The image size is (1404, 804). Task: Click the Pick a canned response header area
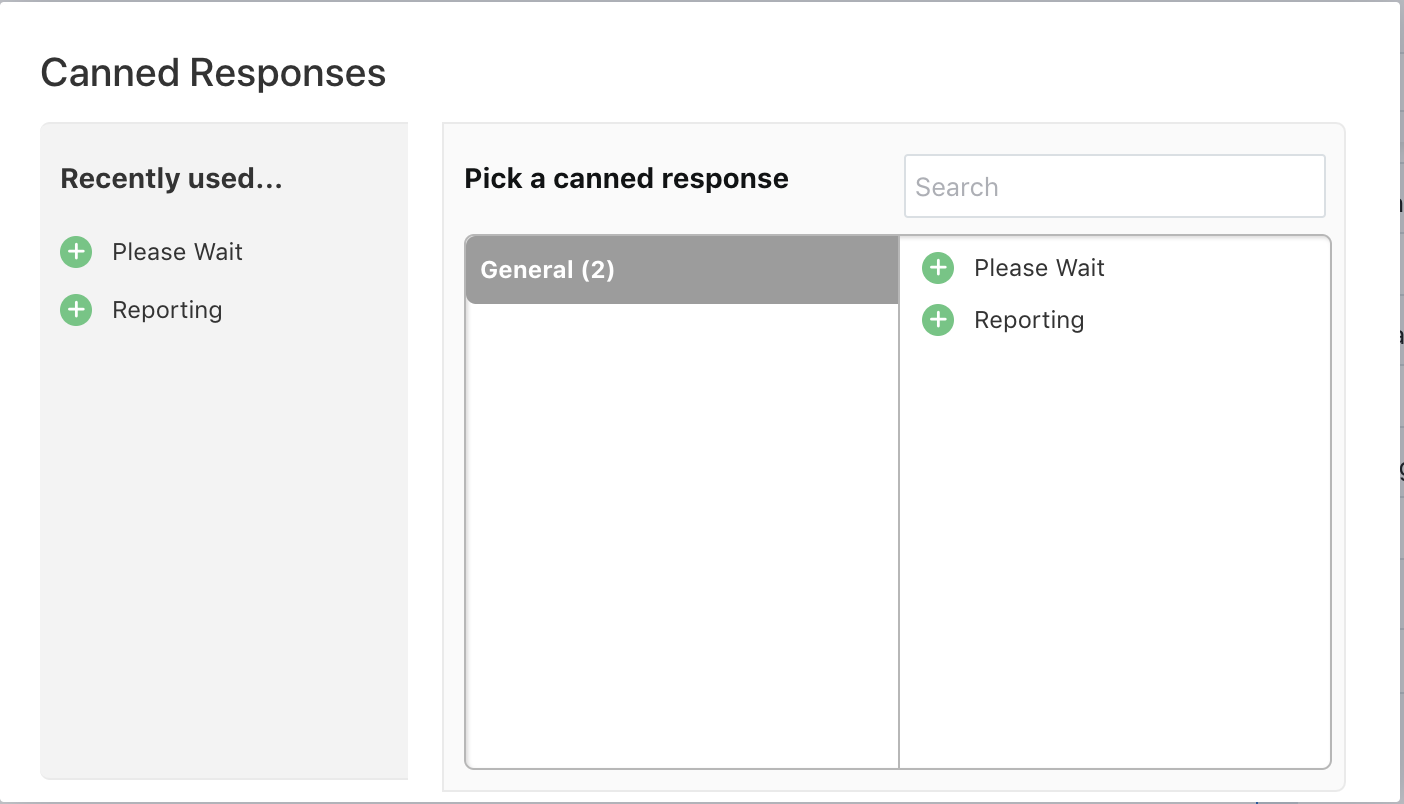[x=626, y=178]
